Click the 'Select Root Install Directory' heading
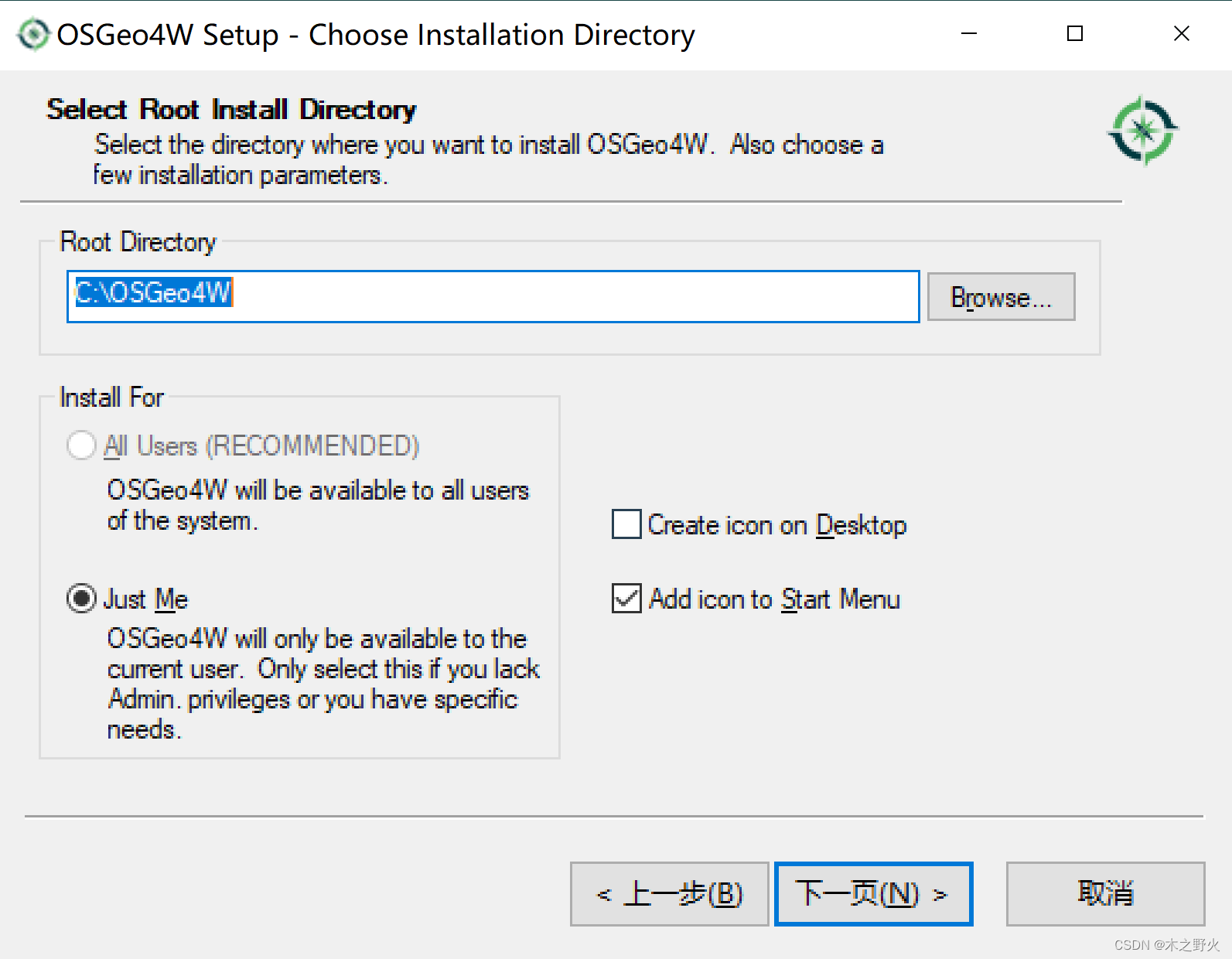Image resolution: width=1232 pixels, height=959 pixels. coord(231,110)
